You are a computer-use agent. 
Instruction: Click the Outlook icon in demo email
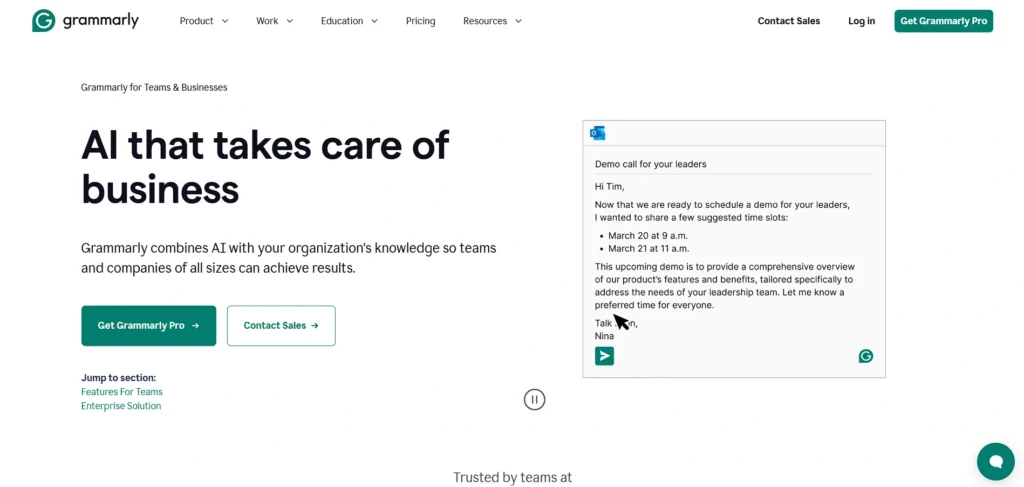(x=598, y=133)
